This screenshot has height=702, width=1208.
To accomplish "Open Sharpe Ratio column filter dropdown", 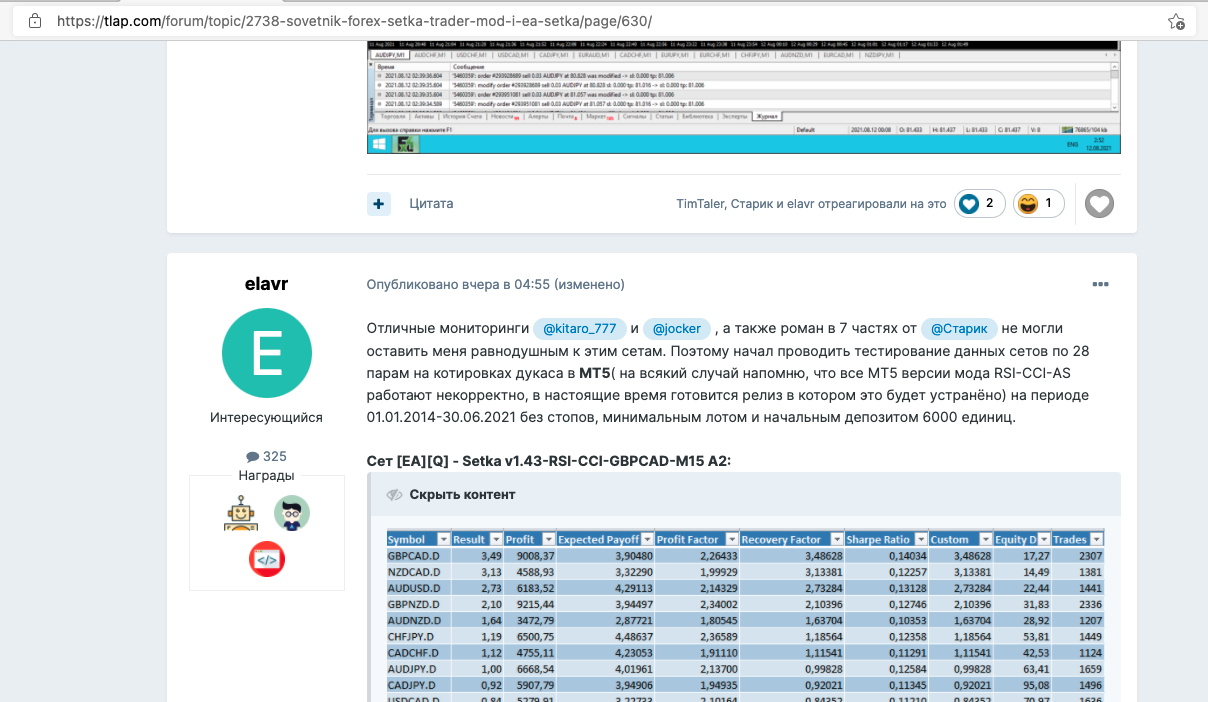I will pos(922,539).
